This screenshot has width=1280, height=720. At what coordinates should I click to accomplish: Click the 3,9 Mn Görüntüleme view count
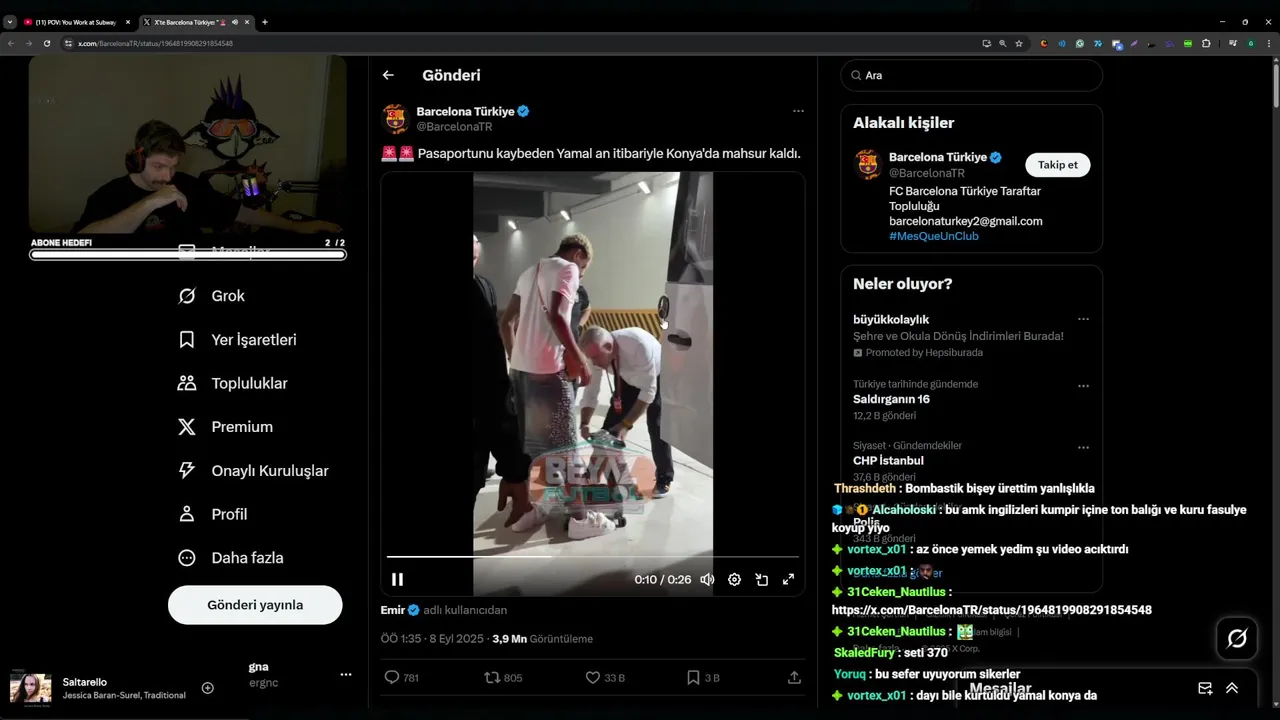point(542,639)
